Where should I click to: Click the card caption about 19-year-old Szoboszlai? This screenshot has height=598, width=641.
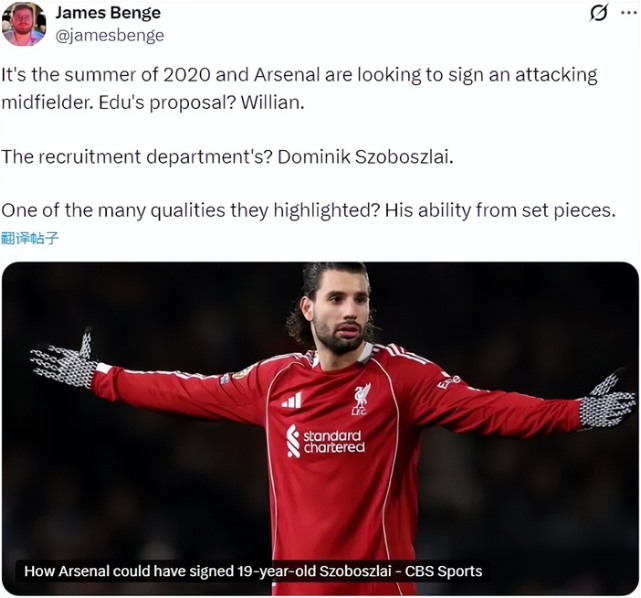pyautogui.click(x=253, y=571)
